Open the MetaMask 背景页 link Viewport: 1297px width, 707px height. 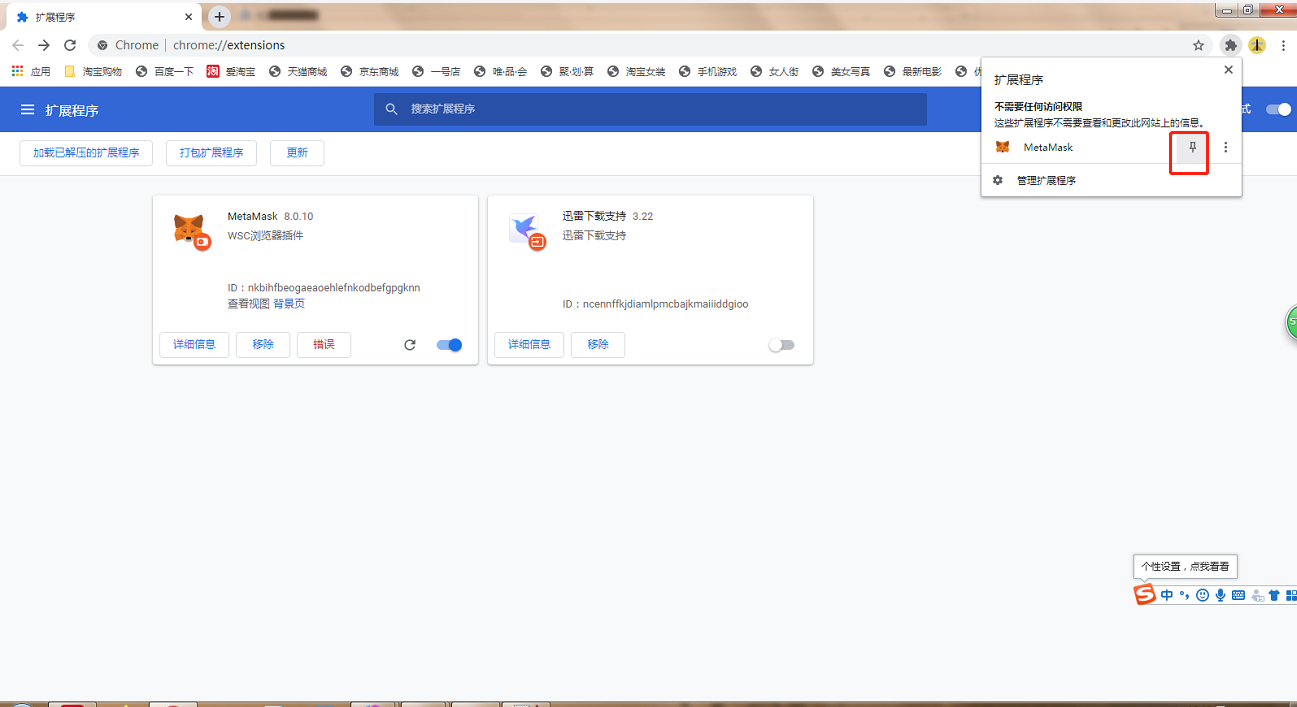[289, 304]
